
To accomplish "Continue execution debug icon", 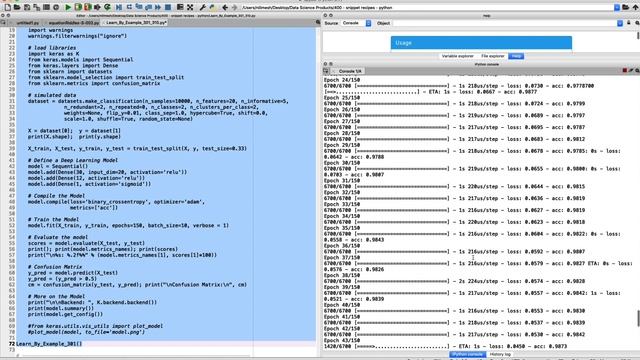I will pos(158,7).
